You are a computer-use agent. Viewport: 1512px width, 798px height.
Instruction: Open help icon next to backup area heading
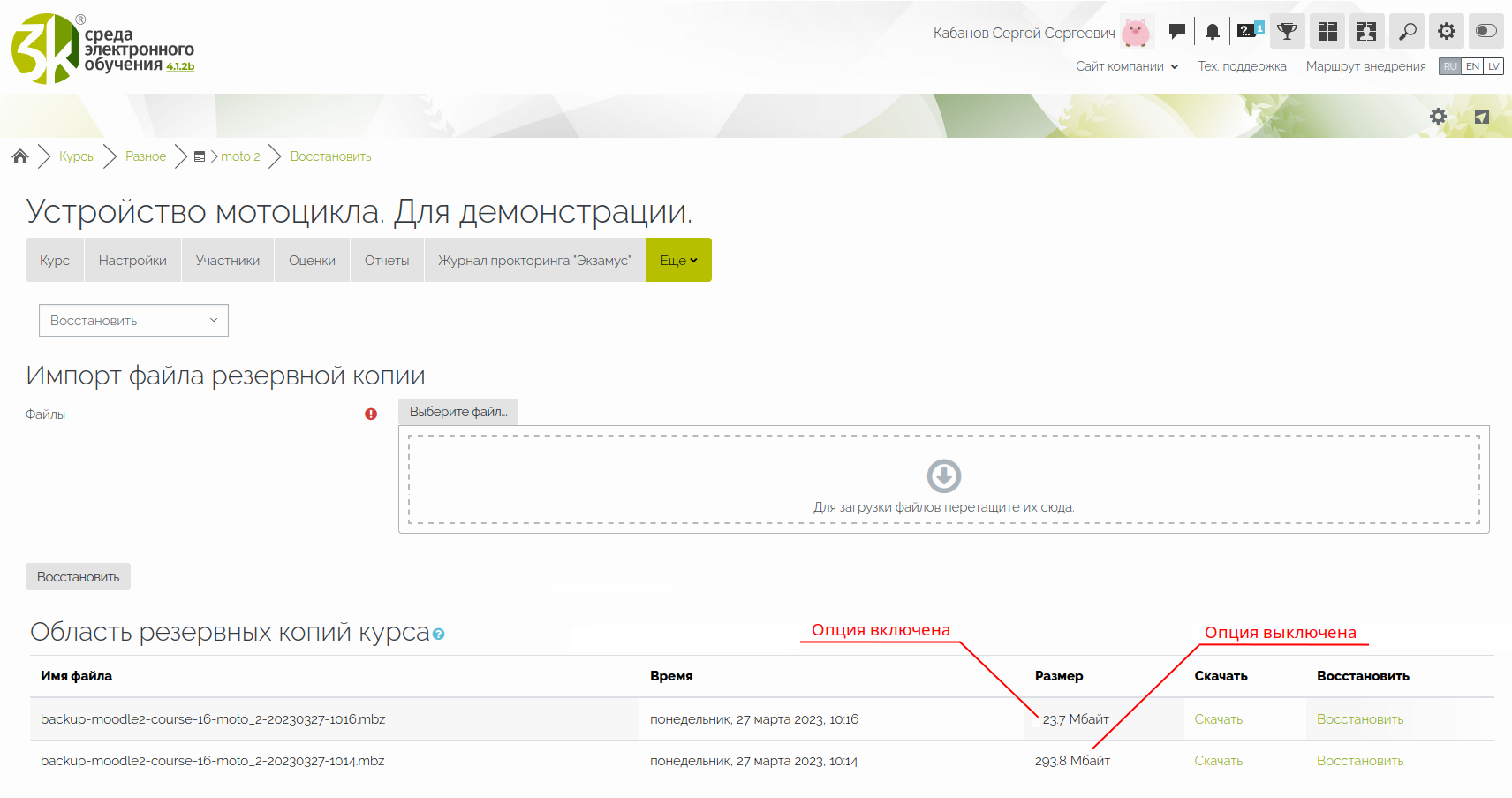pos(439,635)
